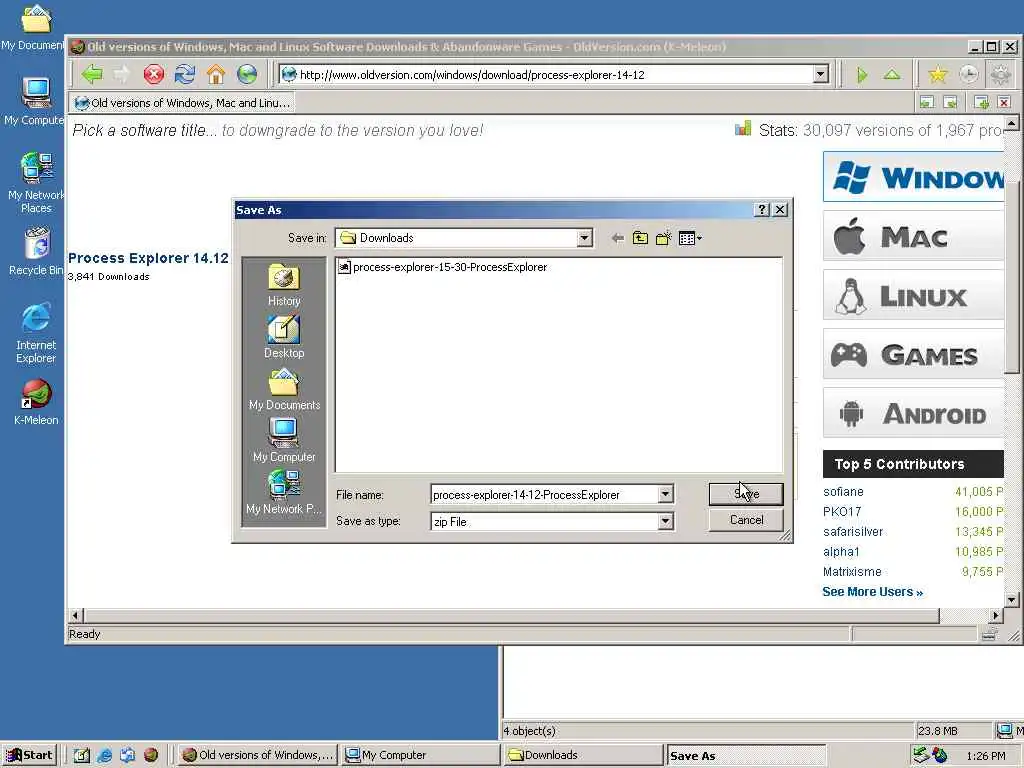Open contributor sofiane's profile link

point(843,492)
